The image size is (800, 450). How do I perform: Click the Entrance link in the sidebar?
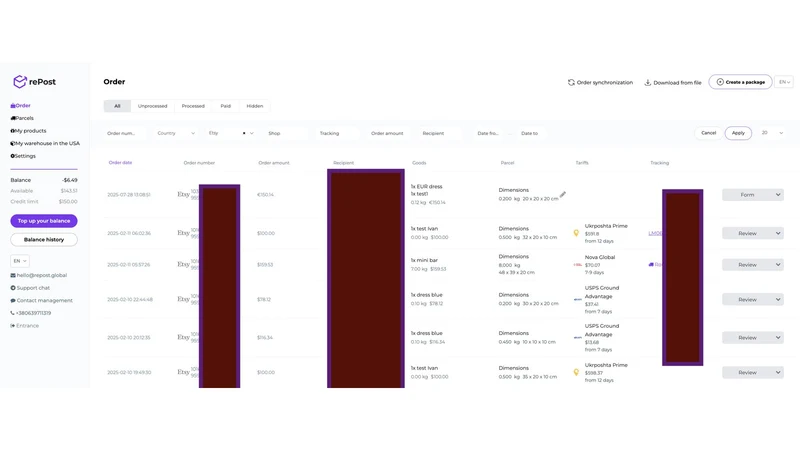pos(24,326)
